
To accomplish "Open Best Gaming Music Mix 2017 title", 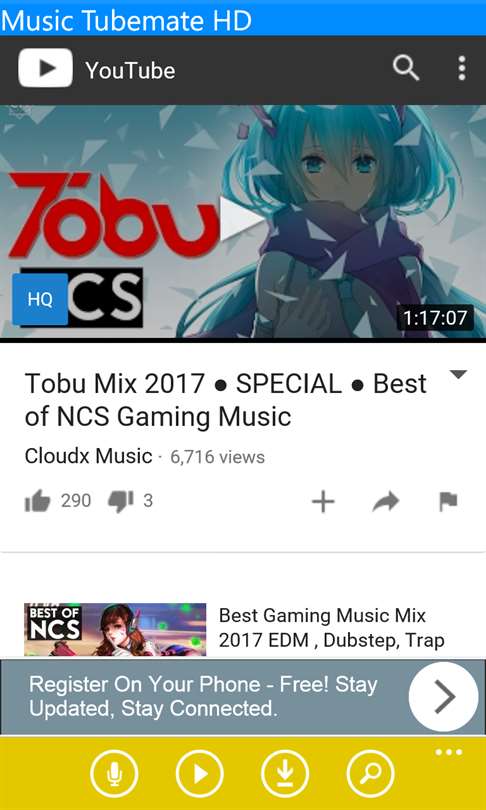I will click(332, 628).
